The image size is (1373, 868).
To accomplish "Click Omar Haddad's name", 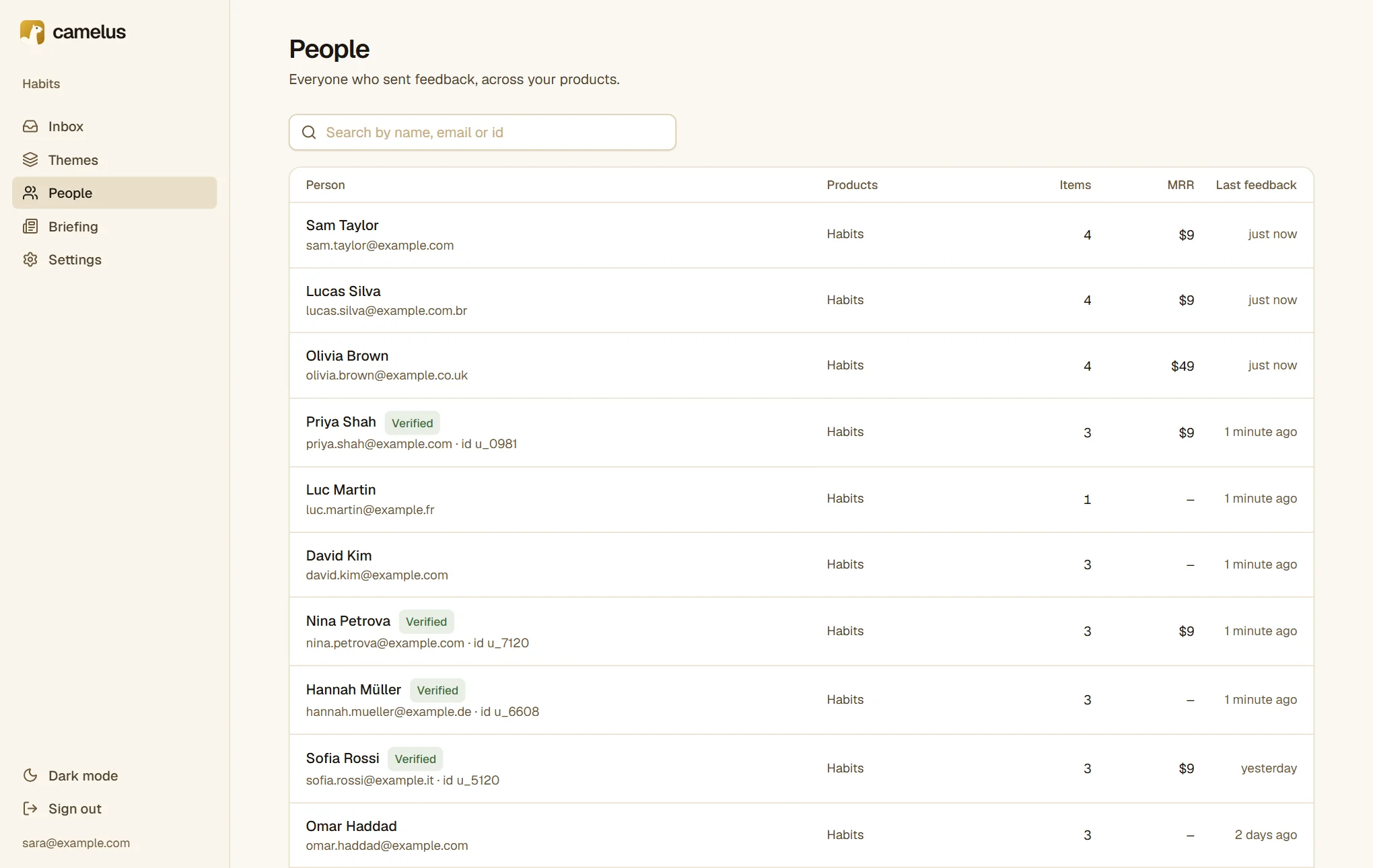I will click(351, 826).
